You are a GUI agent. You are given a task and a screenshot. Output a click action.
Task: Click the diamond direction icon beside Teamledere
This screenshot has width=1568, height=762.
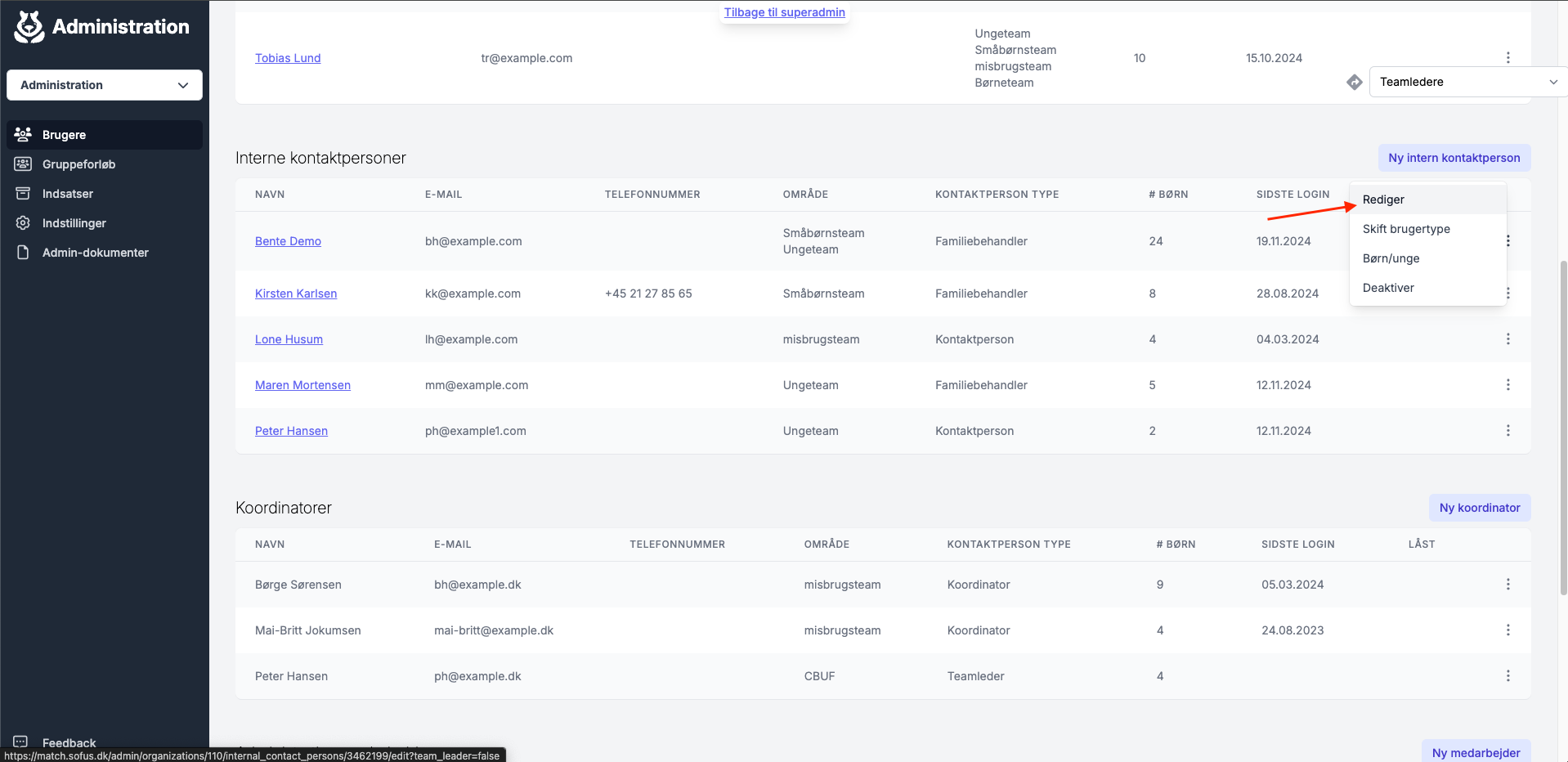(x=1354, y=82)
